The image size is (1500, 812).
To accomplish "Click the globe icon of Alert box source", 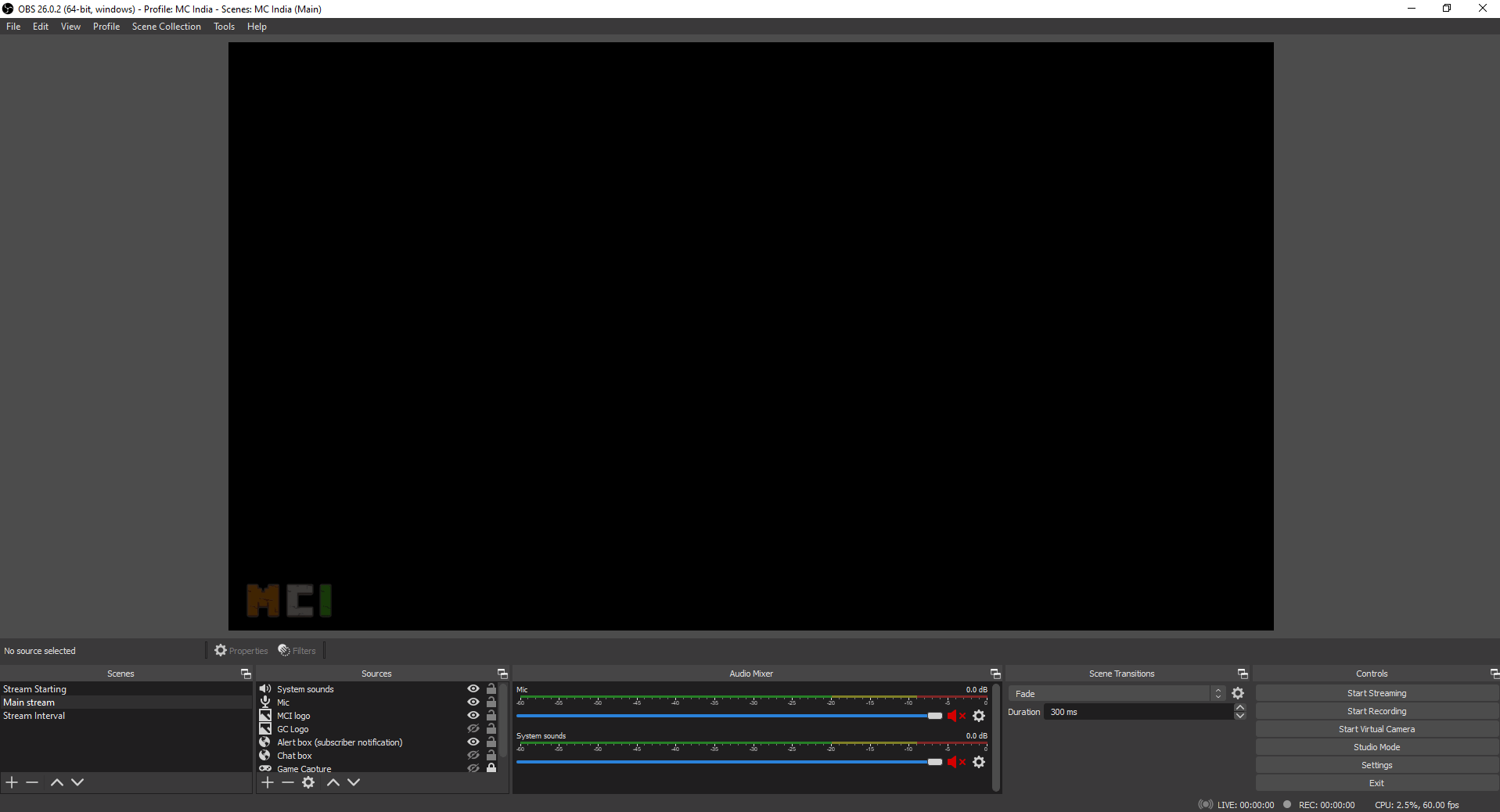I will click(265, 742).
